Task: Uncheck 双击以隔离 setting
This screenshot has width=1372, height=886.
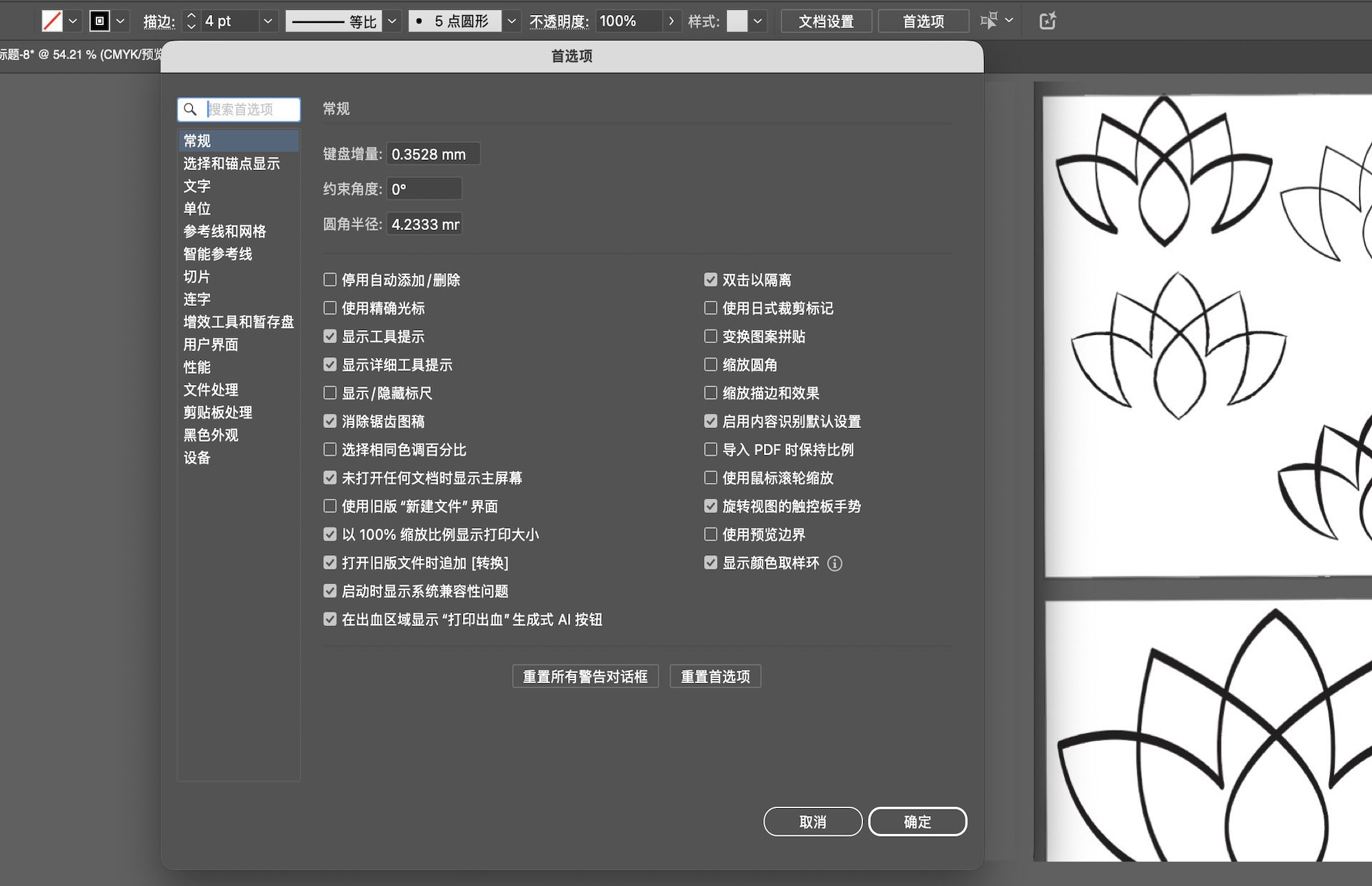Action: coord(710,279)
